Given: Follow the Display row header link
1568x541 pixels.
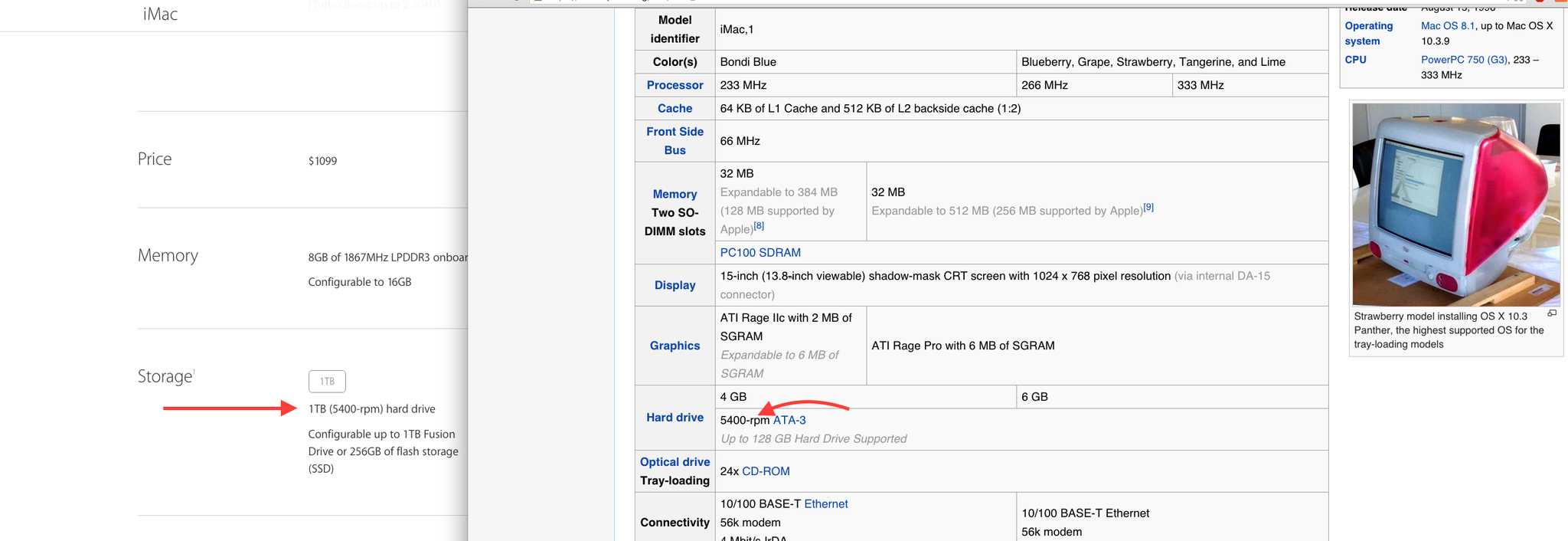Looking at the screenshot, I should [x=675, y=285].
